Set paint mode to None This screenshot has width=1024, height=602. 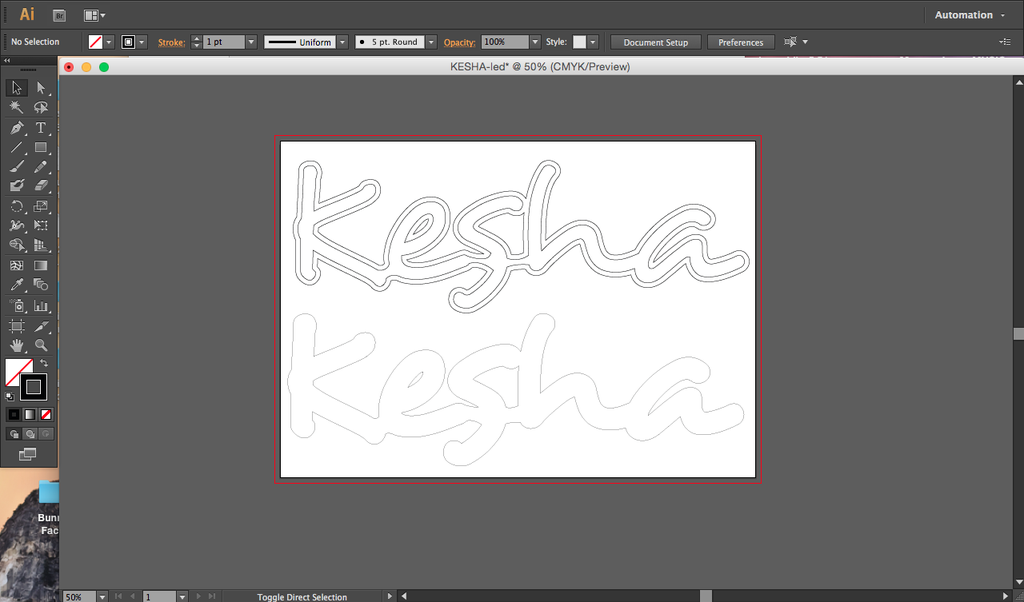[46, 415]
